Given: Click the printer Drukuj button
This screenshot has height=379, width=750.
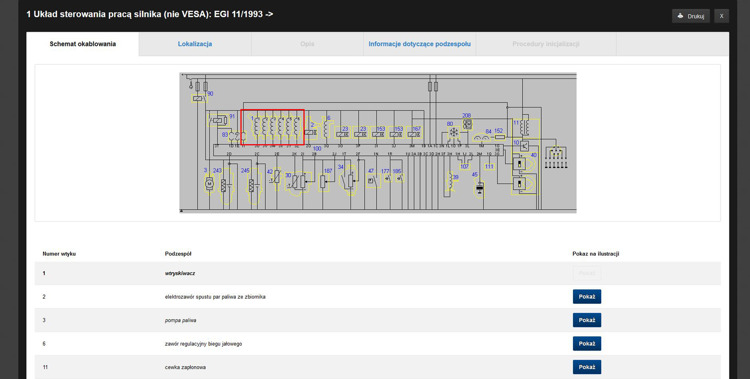Looking at the screenshot, I should click(x=691, y=16).
